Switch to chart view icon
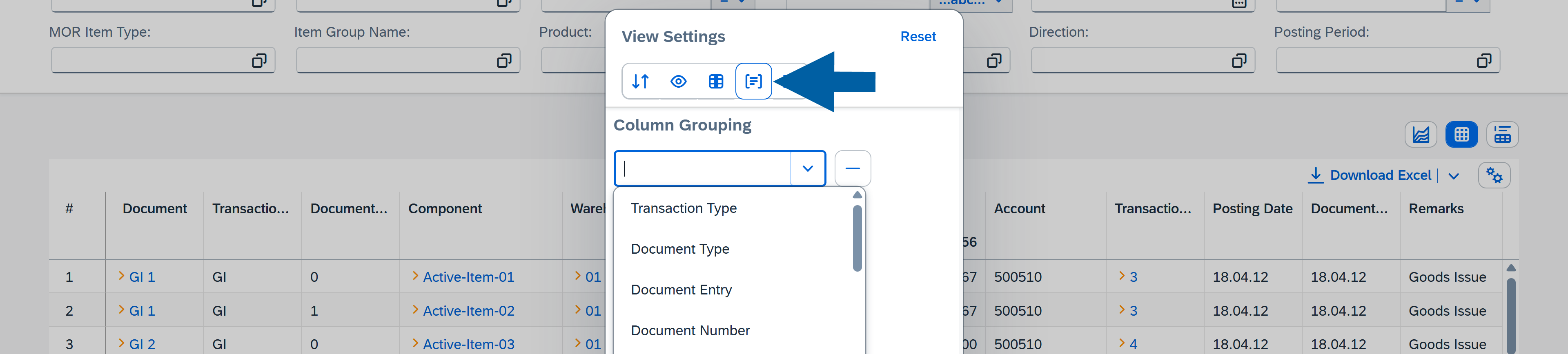 1421,135
